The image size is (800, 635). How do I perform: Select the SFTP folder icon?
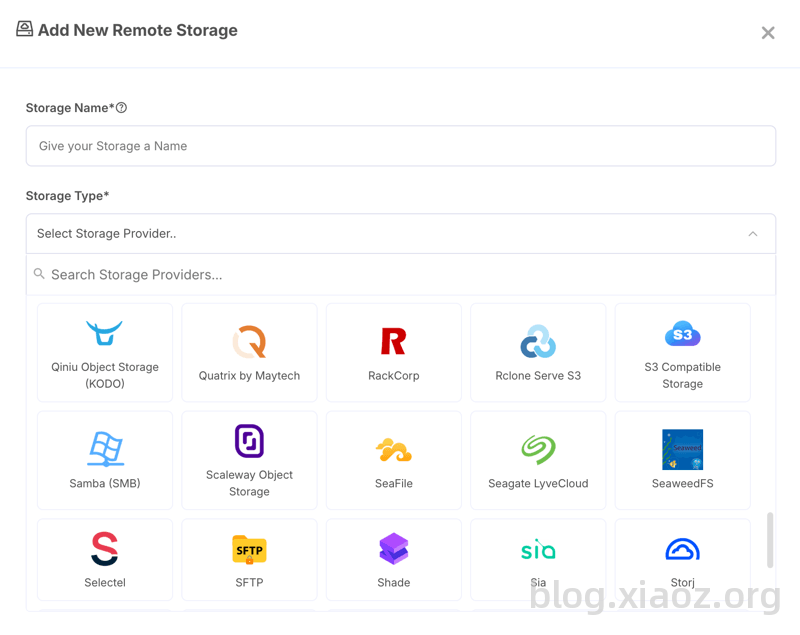(249, 549)
